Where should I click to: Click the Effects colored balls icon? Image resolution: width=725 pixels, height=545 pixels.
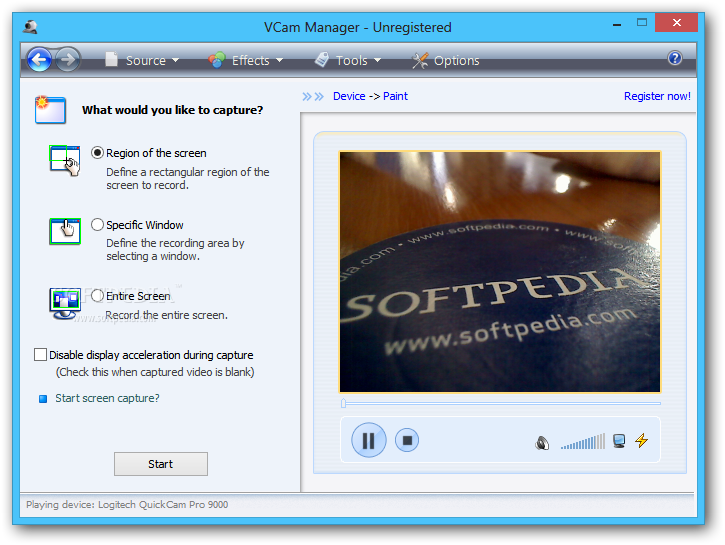point(216,60)
